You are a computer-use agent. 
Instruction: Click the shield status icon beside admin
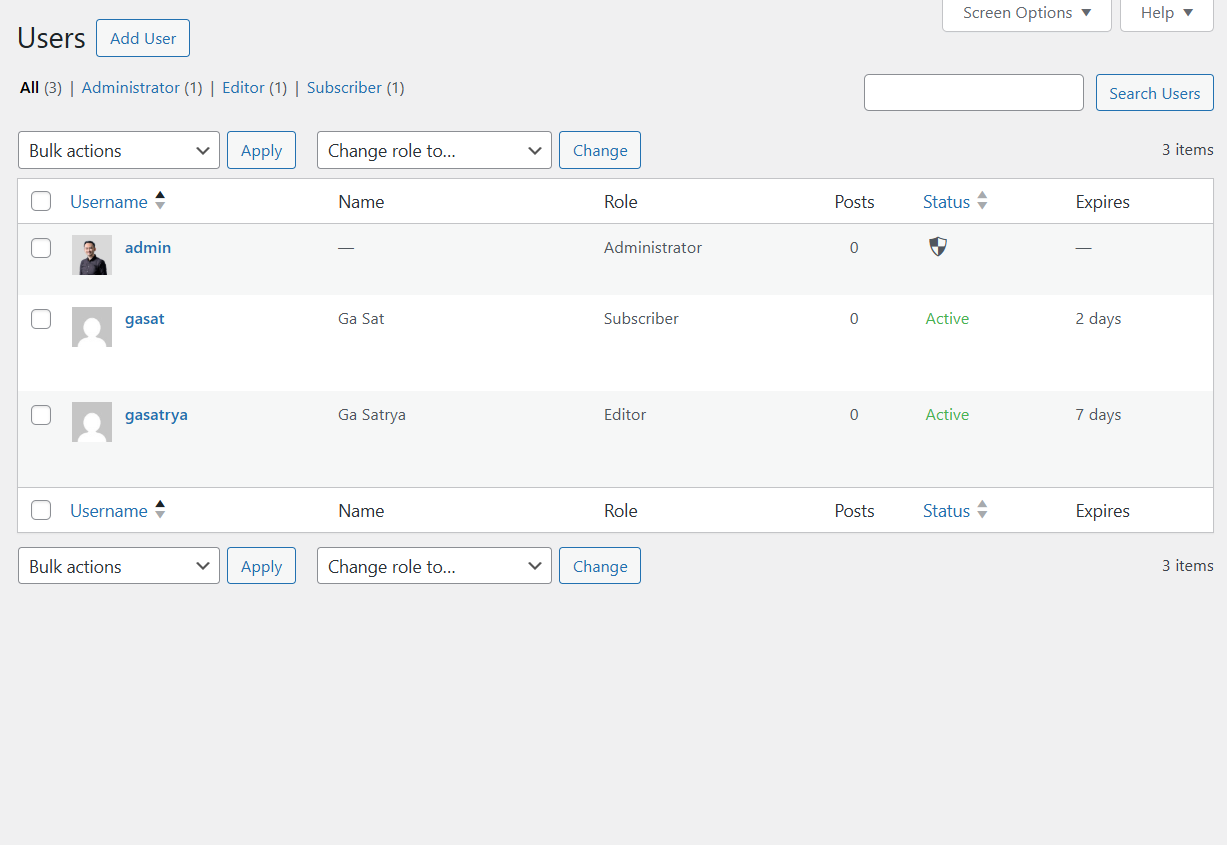pyautogui.click(x=938, y=246)
